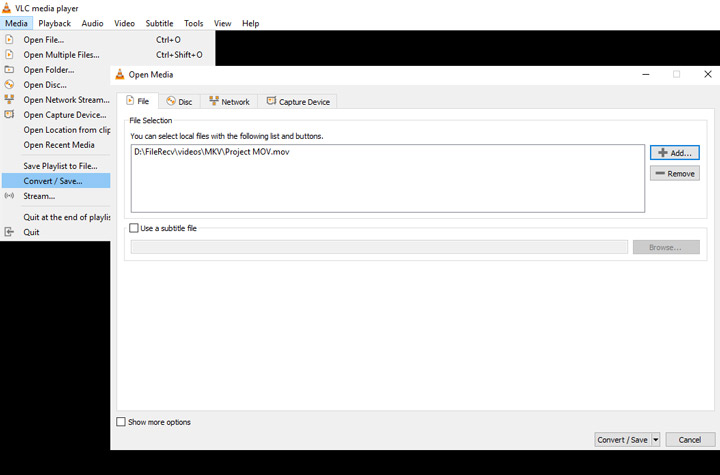Click the Network tab's network icon

[x=214, y=101]
